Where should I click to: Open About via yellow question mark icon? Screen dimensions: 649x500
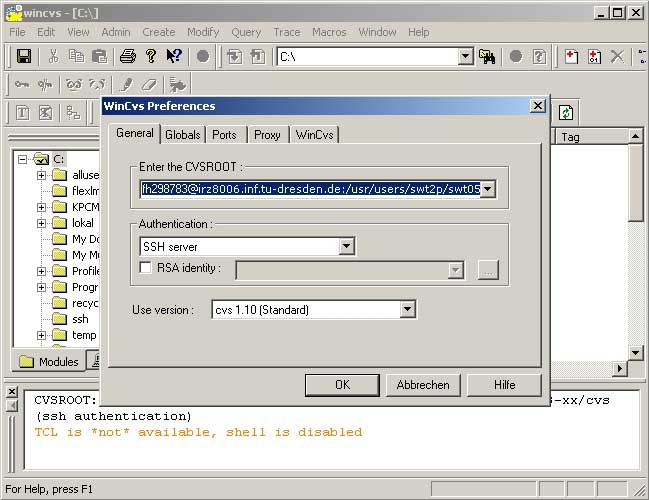[151, 56]
